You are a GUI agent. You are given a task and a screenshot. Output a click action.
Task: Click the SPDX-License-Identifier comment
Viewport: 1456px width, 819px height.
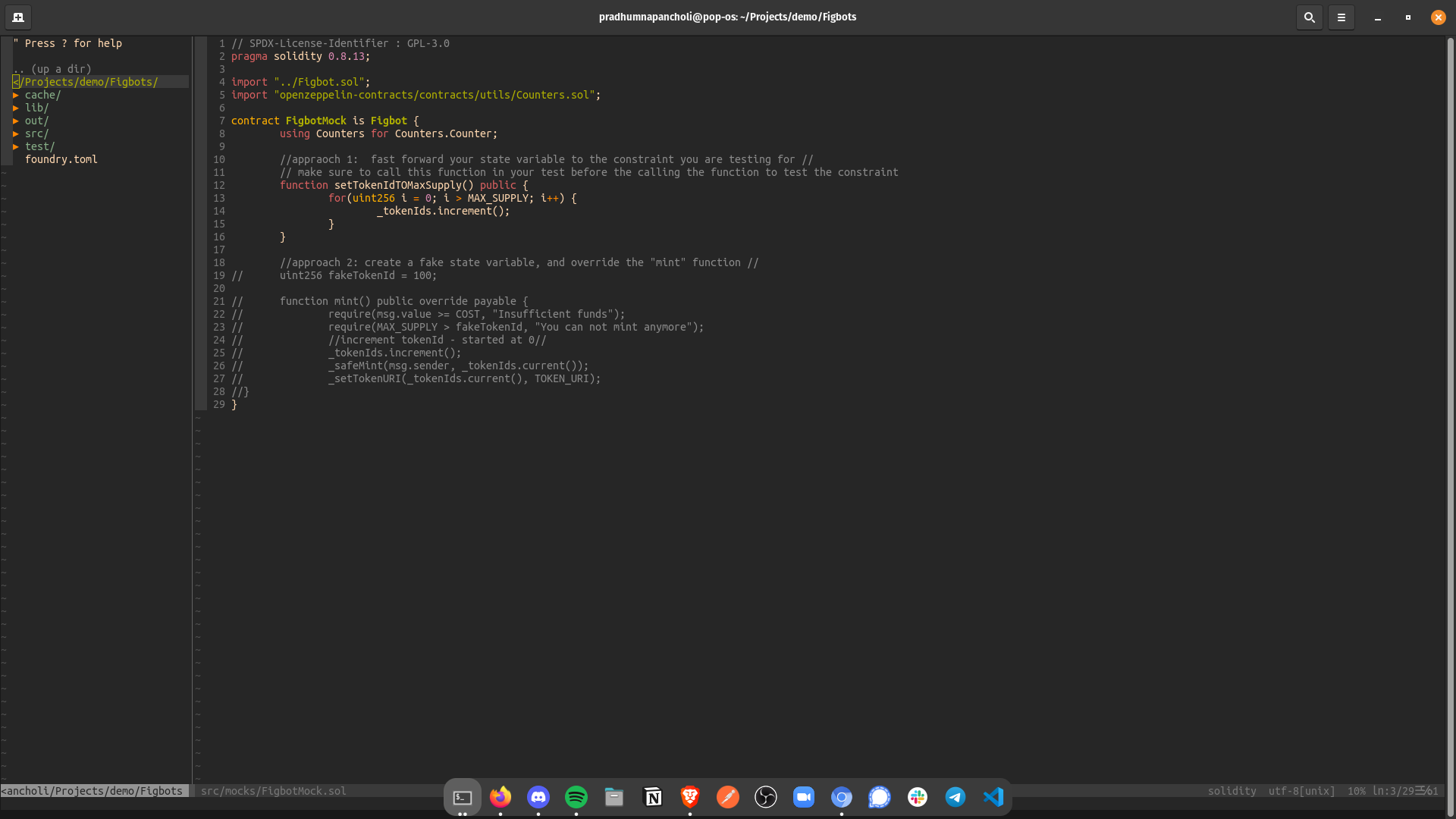[340, 43]
